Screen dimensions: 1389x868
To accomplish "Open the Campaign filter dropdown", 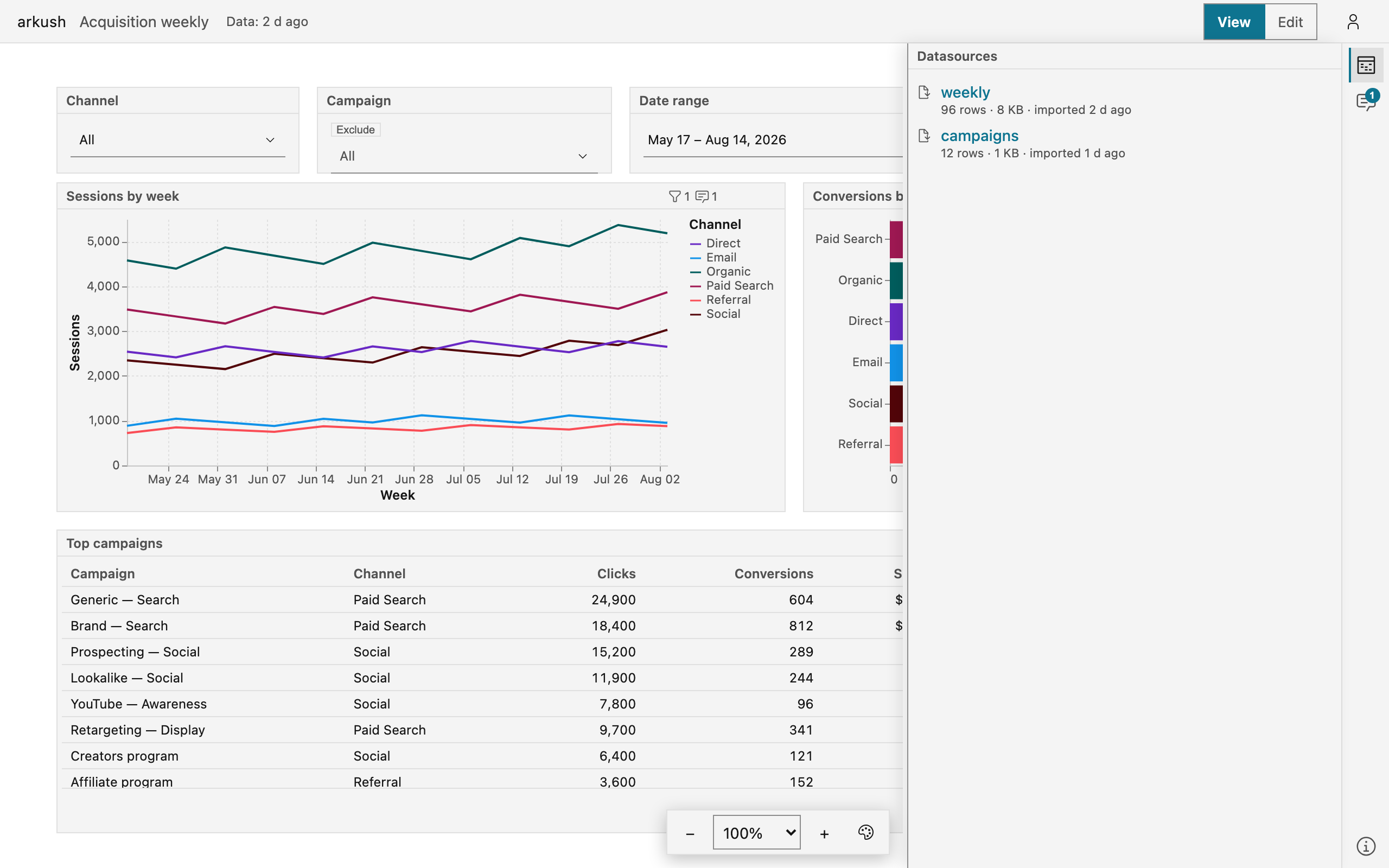I will 464,156.
